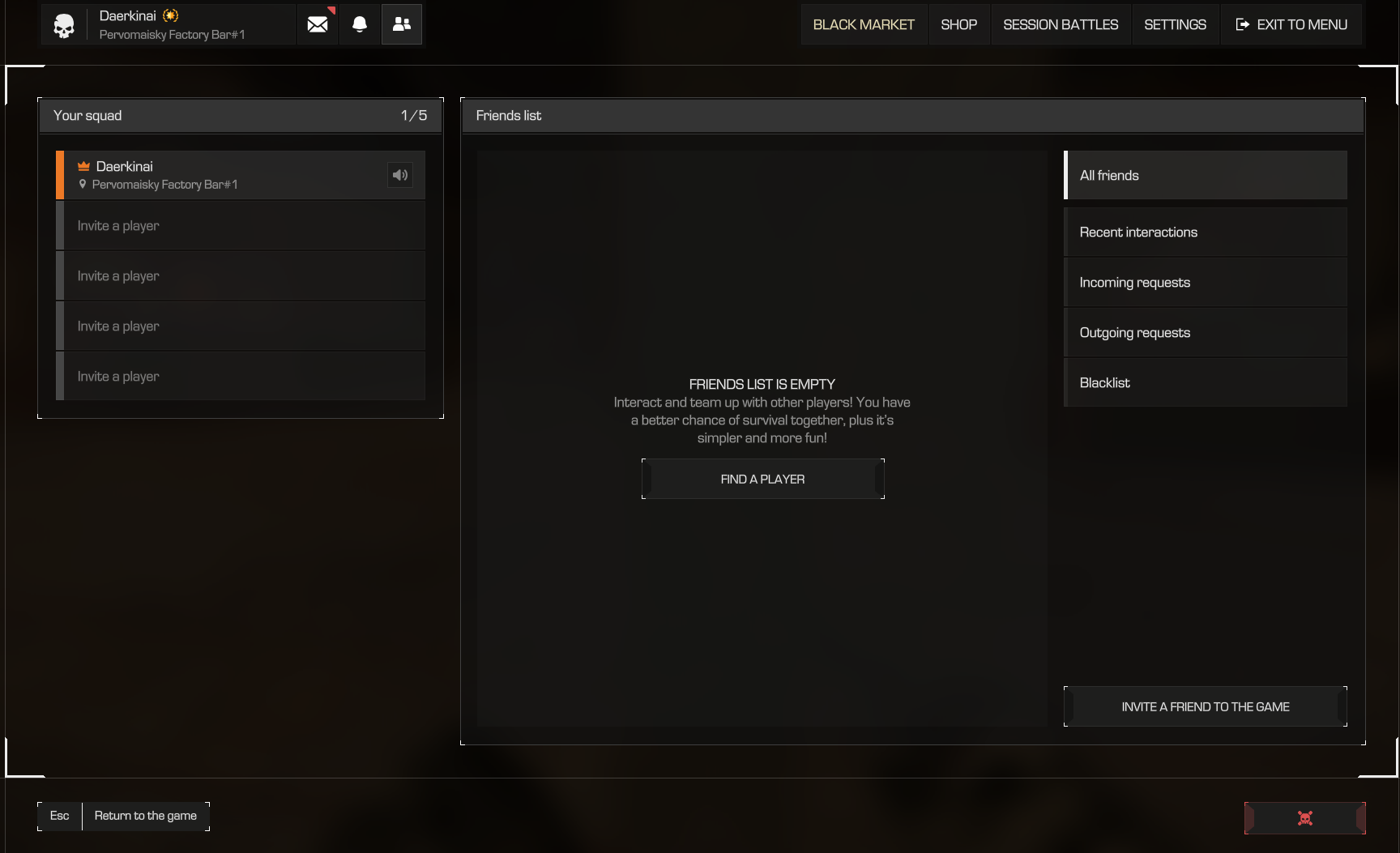Select the All friends tab
The height and width of the screenshot is (853, 1400).
[1206, 175]
